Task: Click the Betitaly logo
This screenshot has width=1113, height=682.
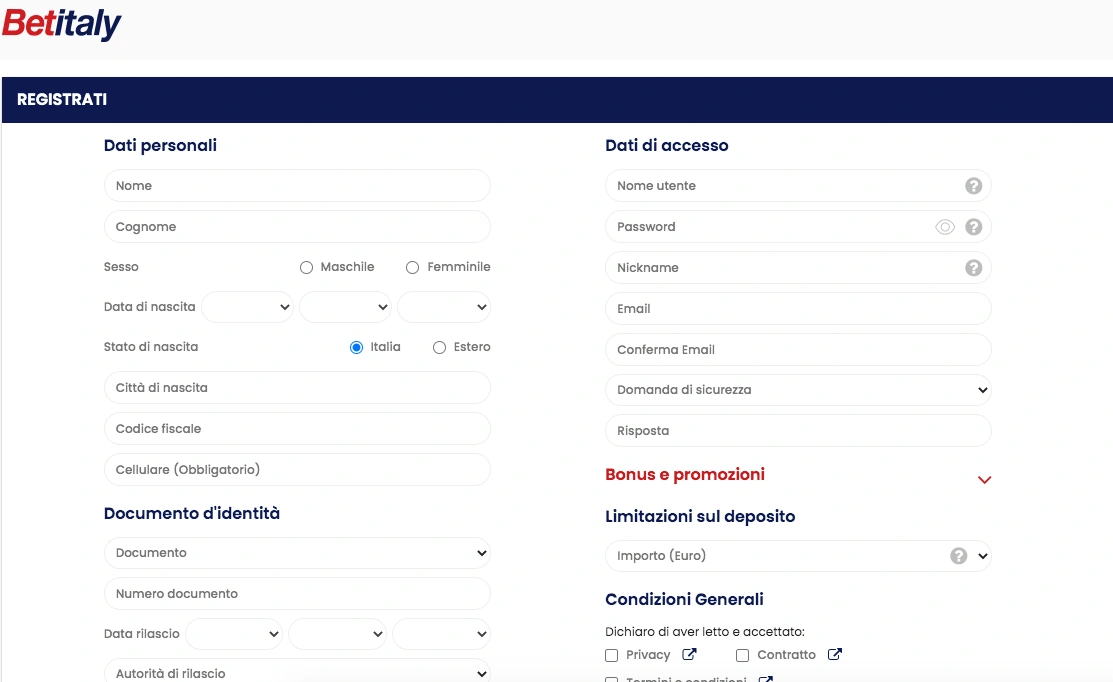Action: tap(62, 23)
